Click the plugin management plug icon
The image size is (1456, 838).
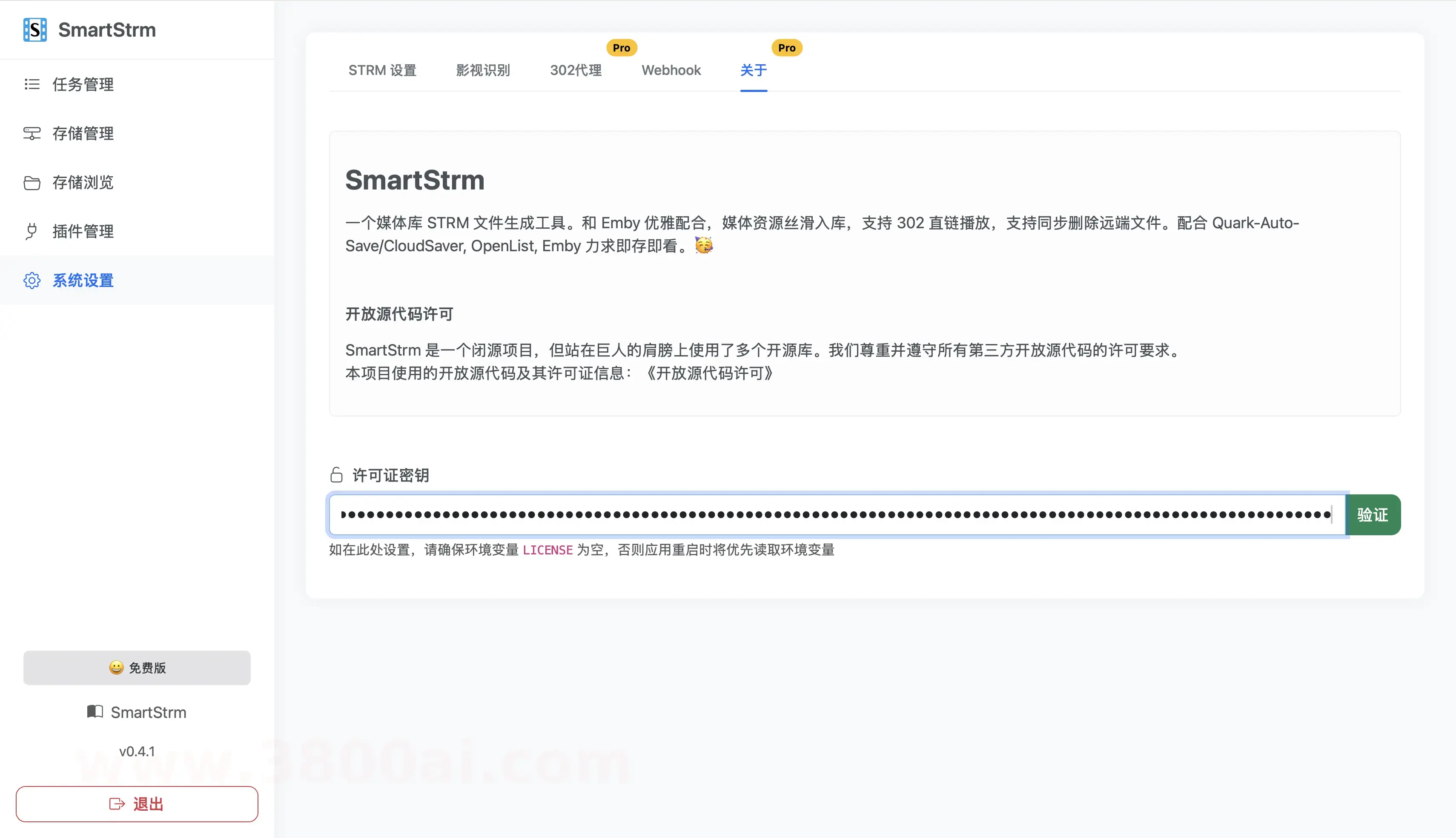click(x=32, y=231)
